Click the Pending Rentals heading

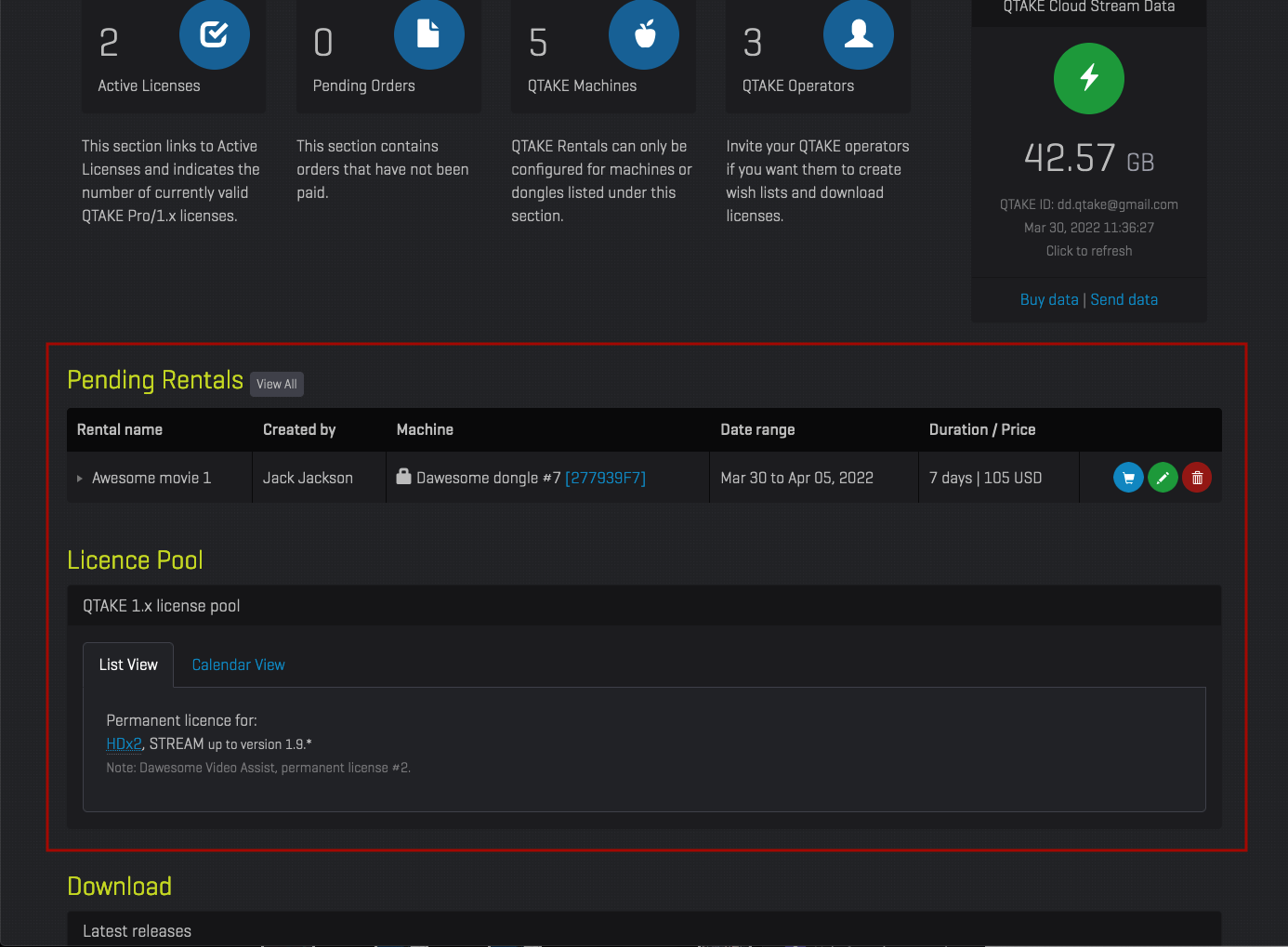click(155, 380)
